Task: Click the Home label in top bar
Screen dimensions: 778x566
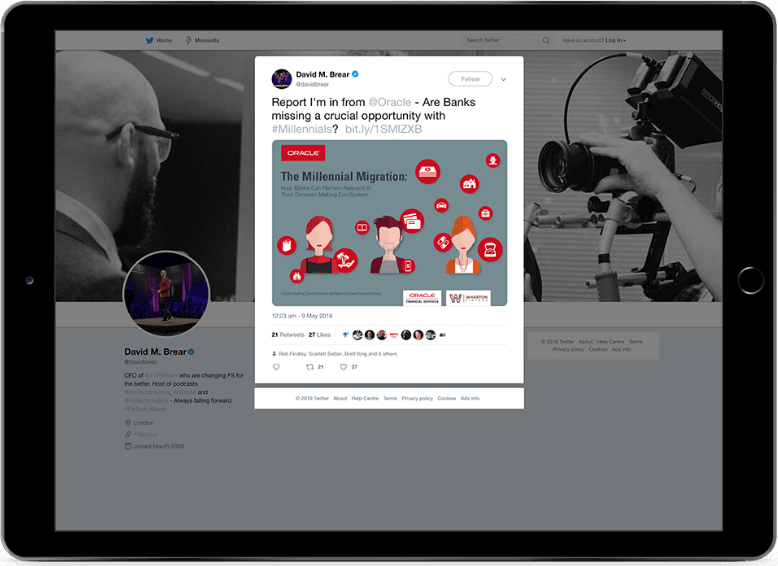Action: point(164,40)
